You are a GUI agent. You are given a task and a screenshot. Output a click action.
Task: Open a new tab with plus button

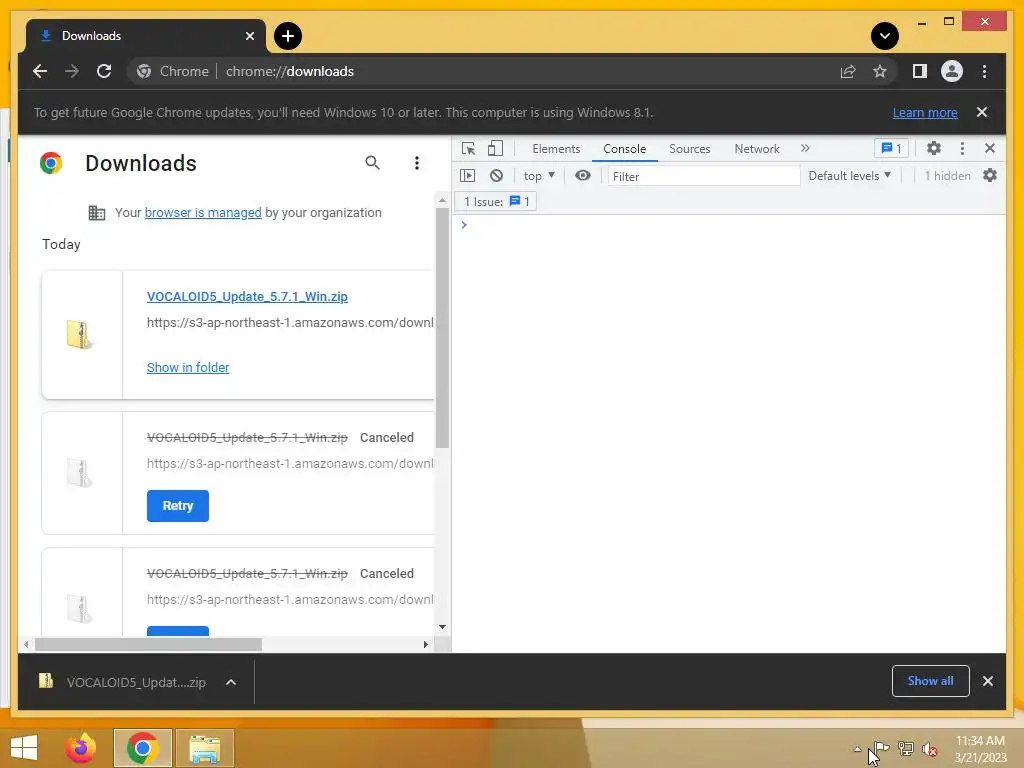288,36
